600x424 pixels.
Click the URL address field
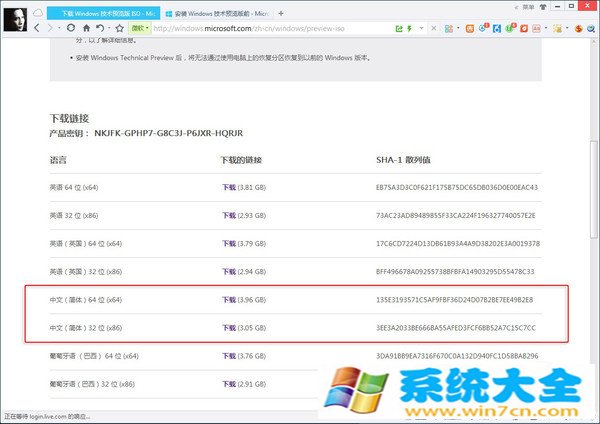coord(272,28)
